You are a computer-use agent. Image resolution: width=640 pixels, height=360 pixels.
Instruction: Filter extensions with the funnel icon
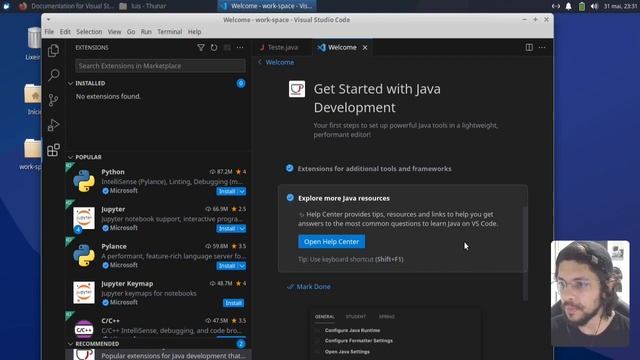click(201, 48)
